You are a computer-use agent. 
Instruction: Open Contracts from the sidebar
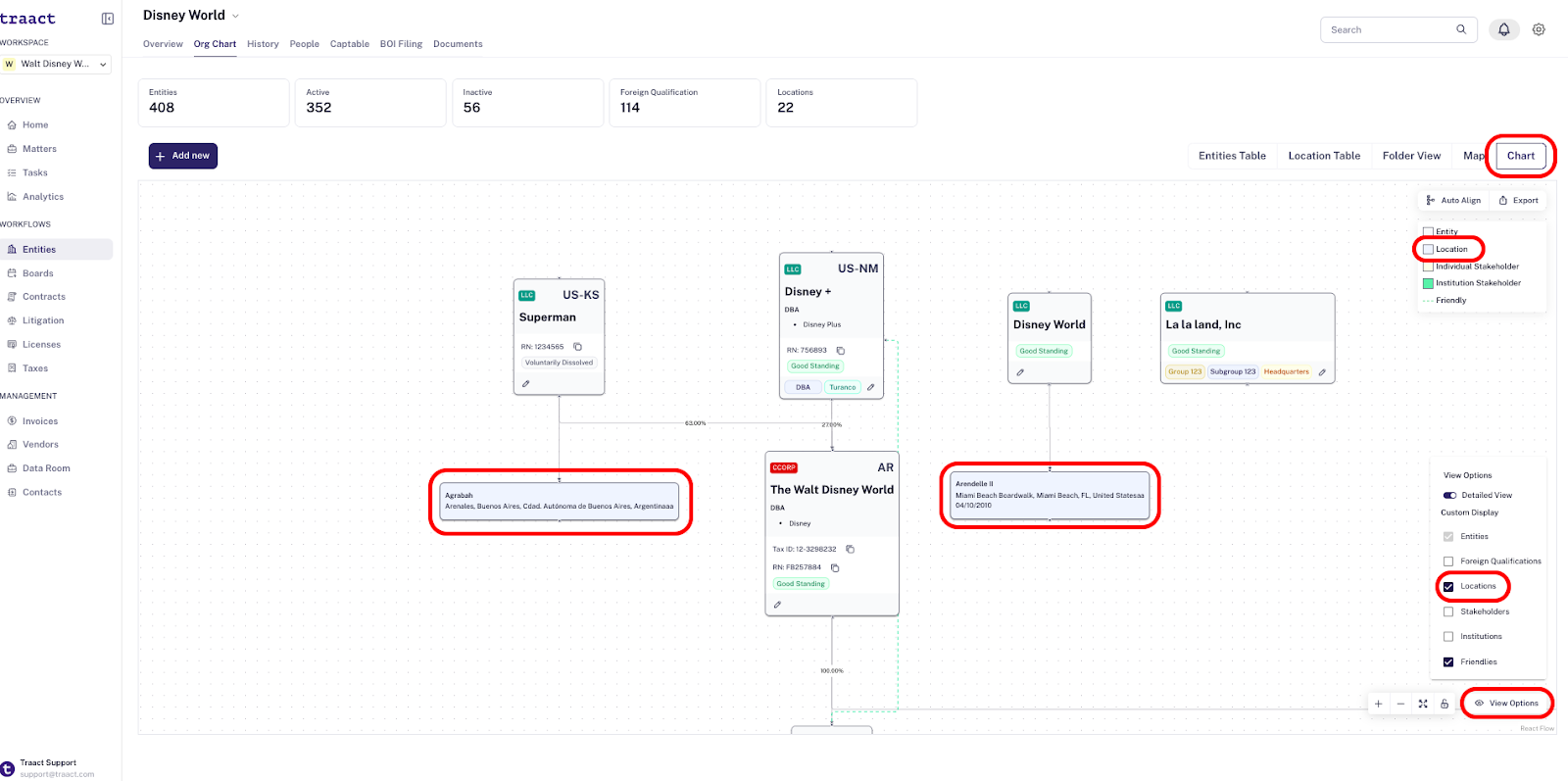44,297
